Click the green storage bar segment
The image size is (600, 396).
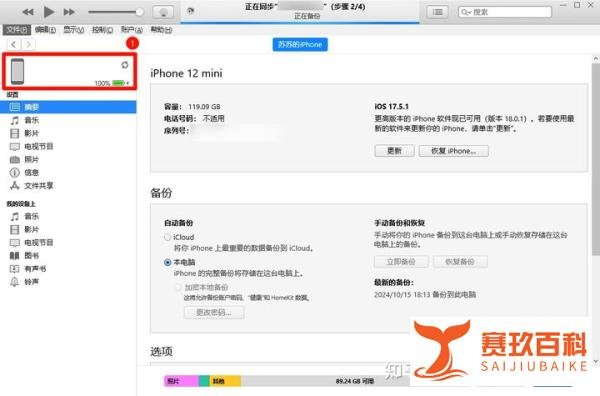pyautogui.click(x=204, y=381)
